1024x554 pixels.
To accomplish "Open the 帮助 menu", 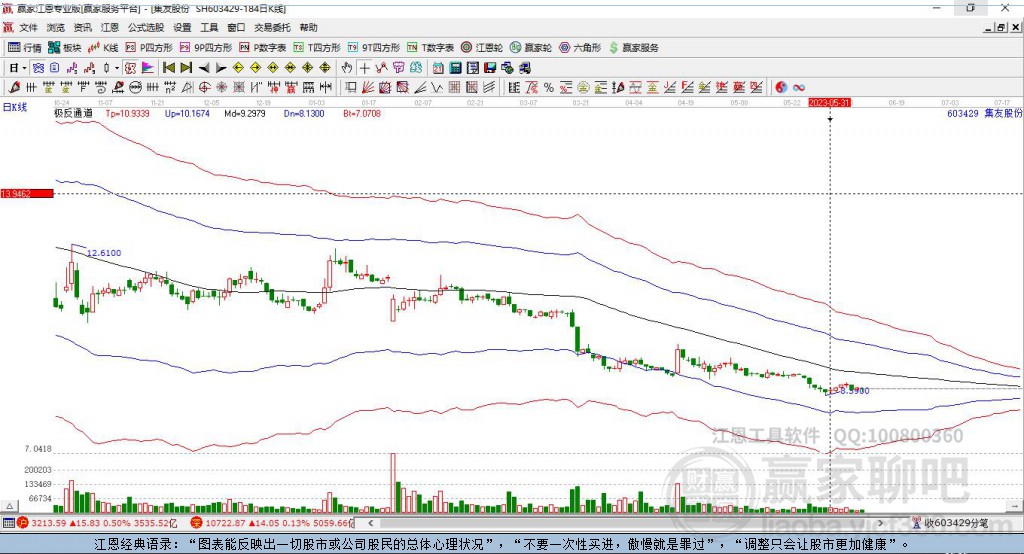I will (x=308, y=27).
